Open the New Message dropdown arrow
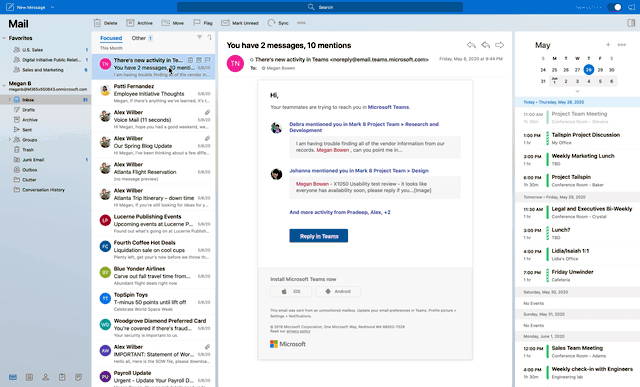Screen dimensions: 640x387 point(52,7)
